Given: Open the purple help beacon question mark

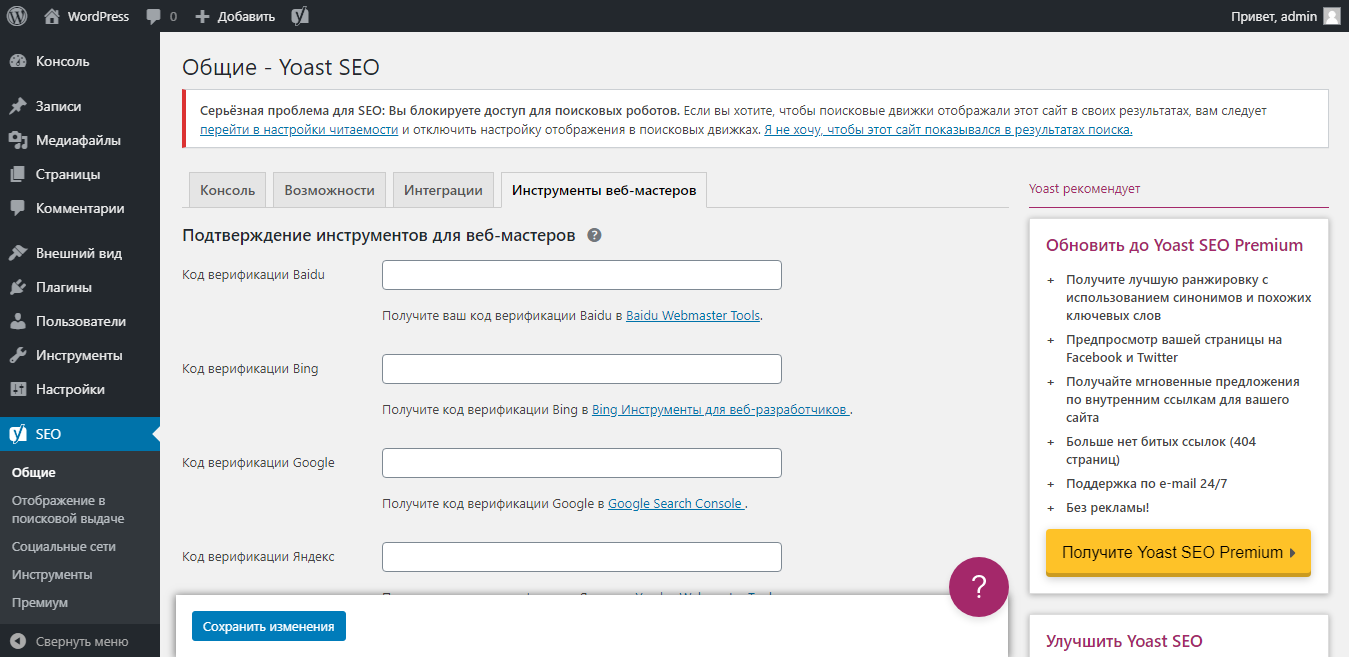Looking at the screenshot, I should pyautogui.click(x=978, y=587).
